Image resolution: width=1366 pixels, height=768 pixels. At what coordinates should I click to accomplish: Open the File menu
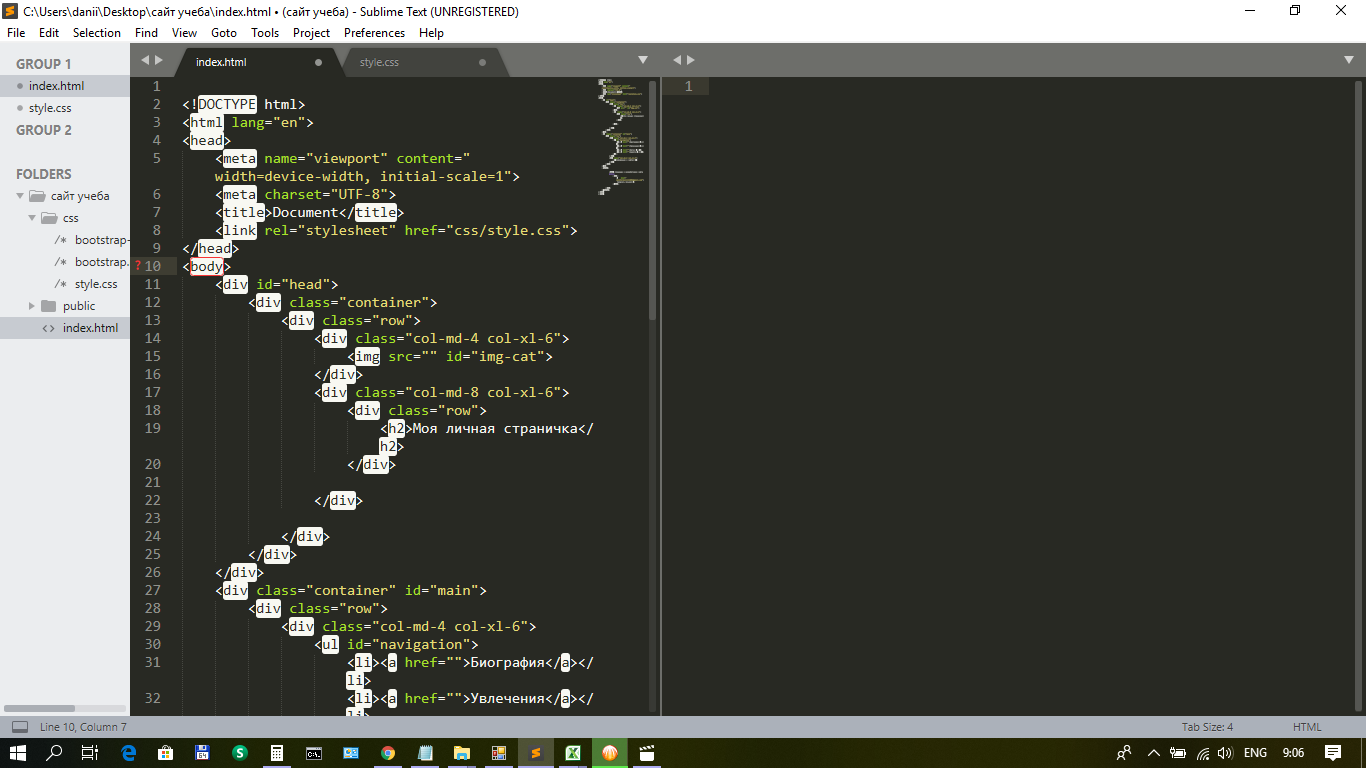click(16, 32)
